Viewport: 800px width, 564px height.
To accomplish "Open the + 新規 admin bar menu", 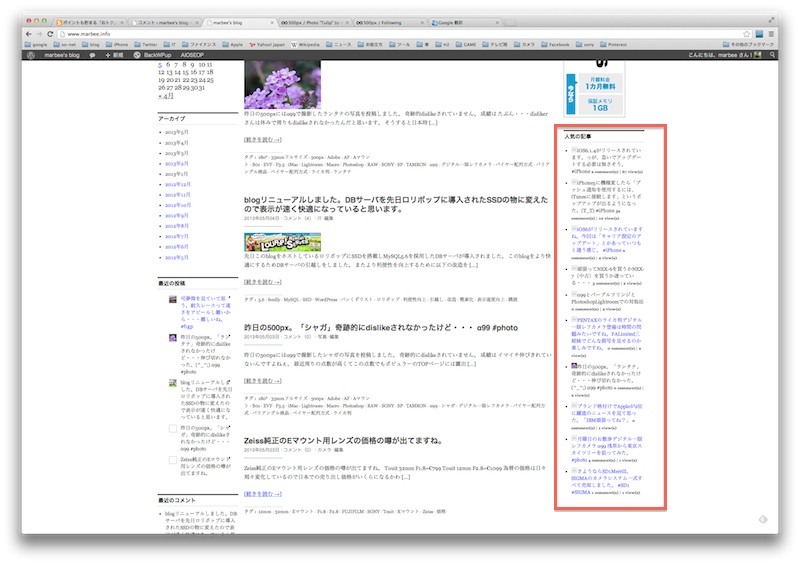I will (114, 55).
